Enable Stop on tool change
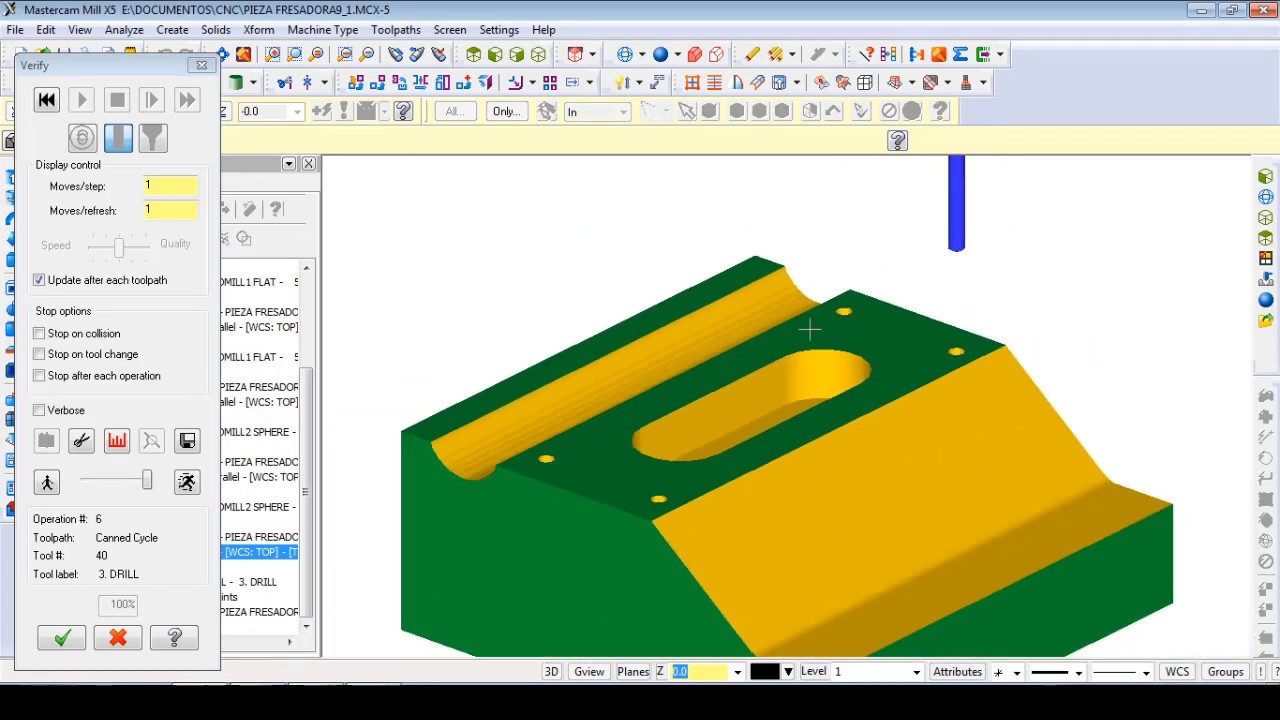Screen dimensions: 1280x720 pos(39,354)
